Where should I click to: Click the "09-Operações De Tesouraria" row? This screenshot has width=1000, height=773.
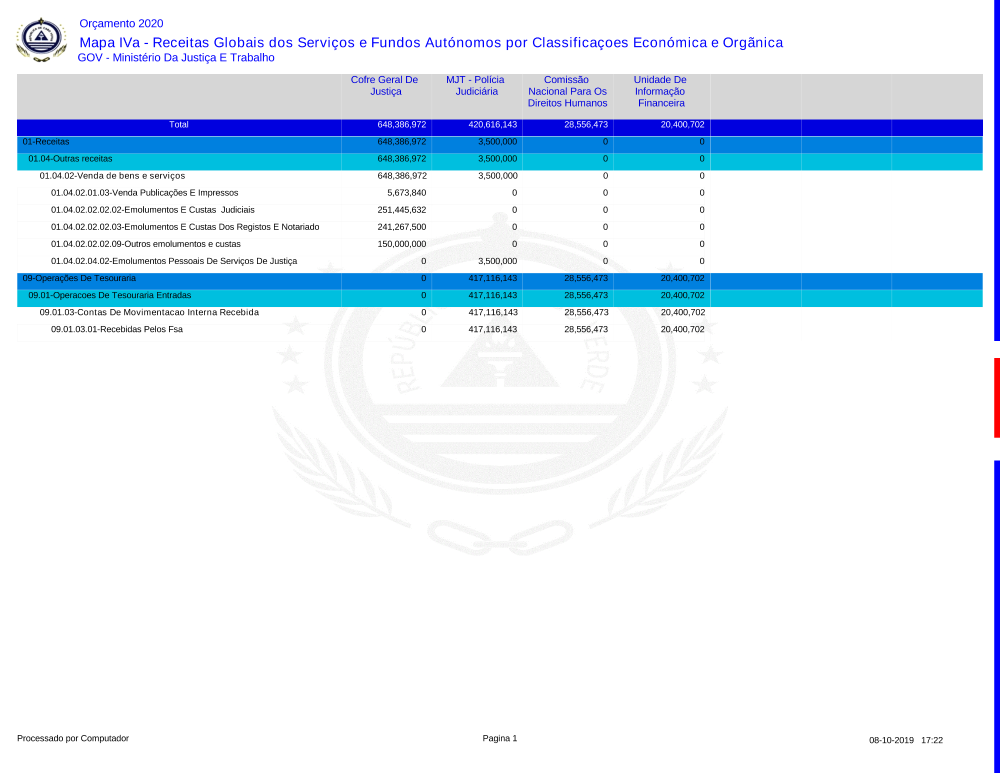(79, 278)
